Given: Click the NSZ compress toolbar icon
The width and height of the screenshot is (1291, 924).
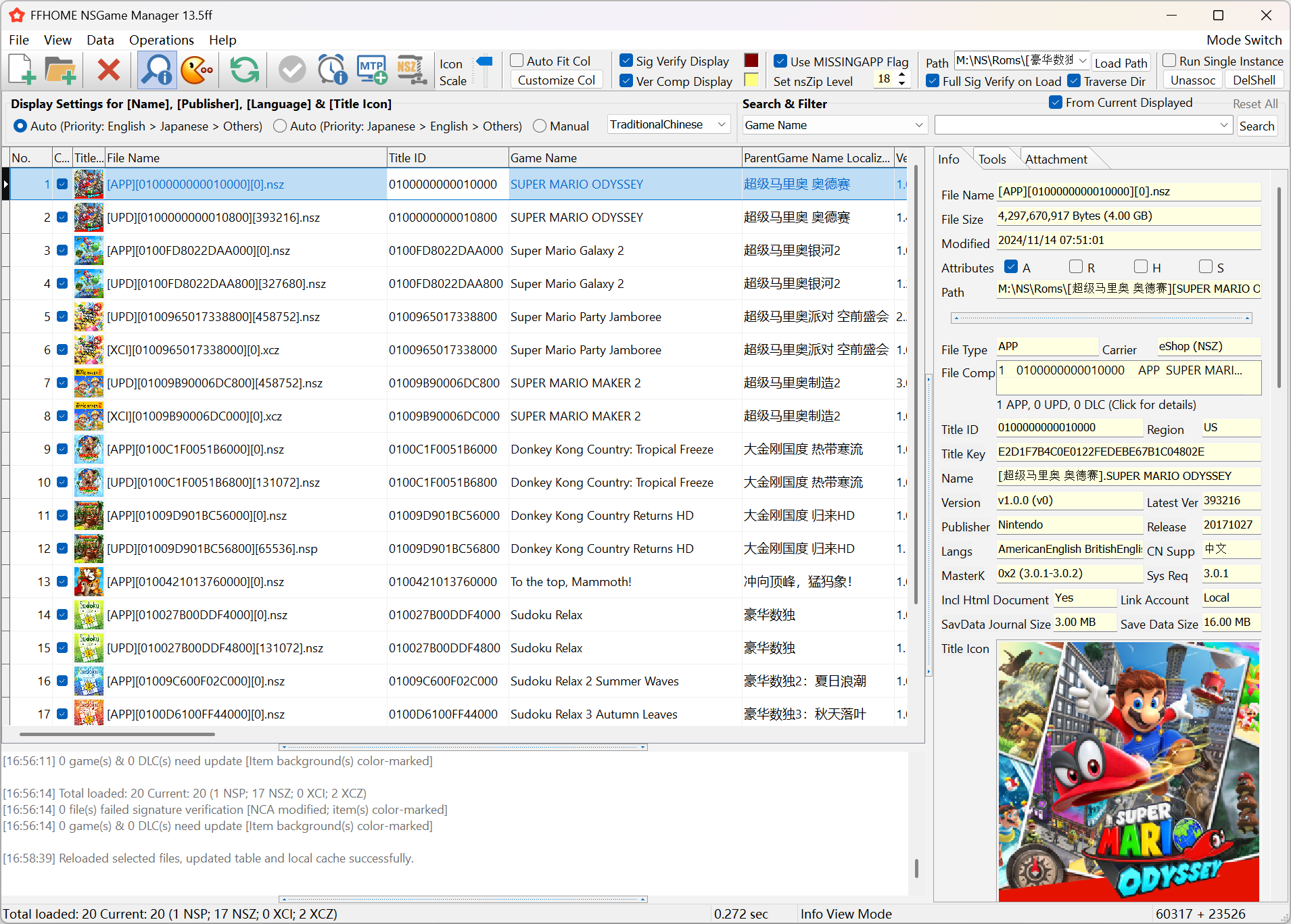Looking at the screenshot, I should coord(411,70).
